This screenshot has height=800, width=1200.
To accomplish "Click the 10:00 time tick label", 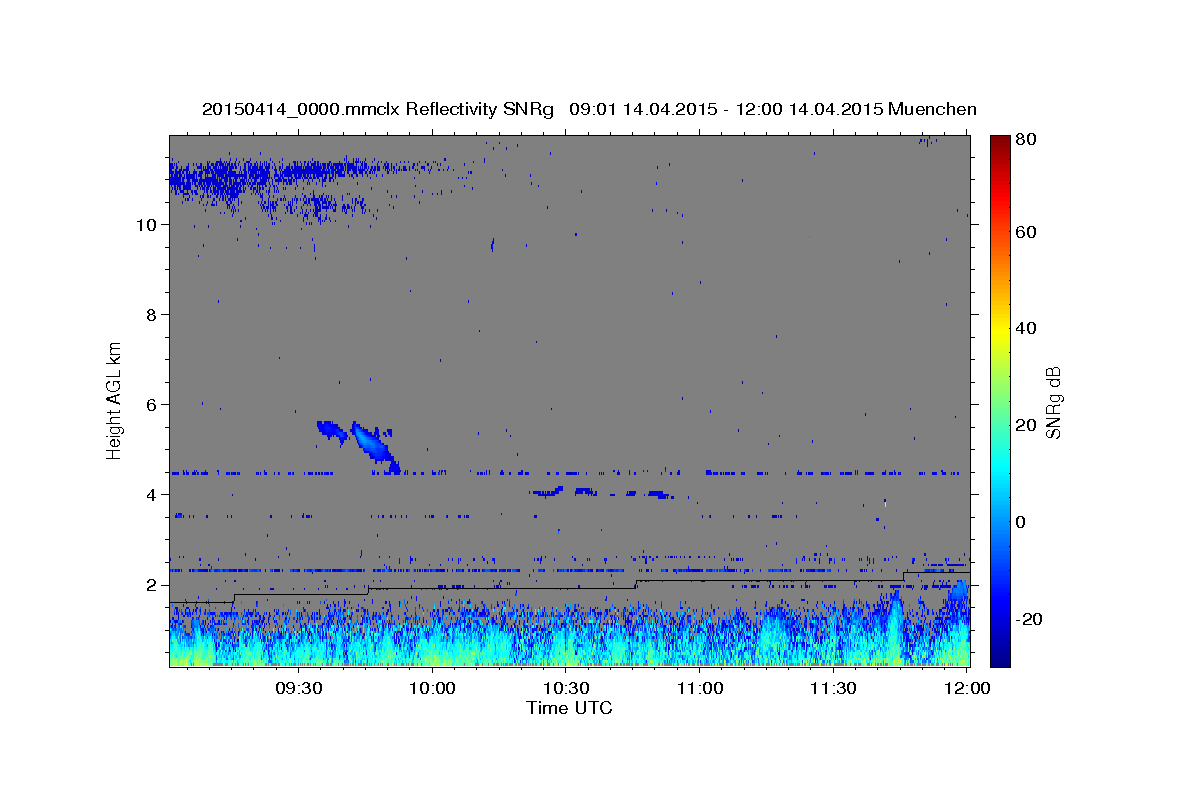I will 432,688.
